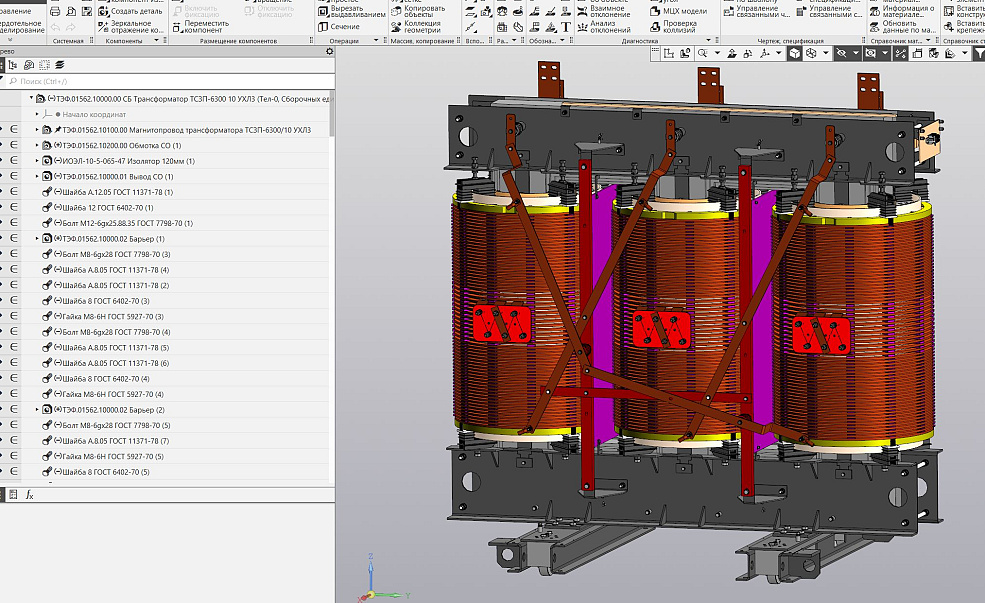Collapse the root Трансформатор ТСЗП-6300 assembly node
This screenshot has width=985, height=603.
31,99
